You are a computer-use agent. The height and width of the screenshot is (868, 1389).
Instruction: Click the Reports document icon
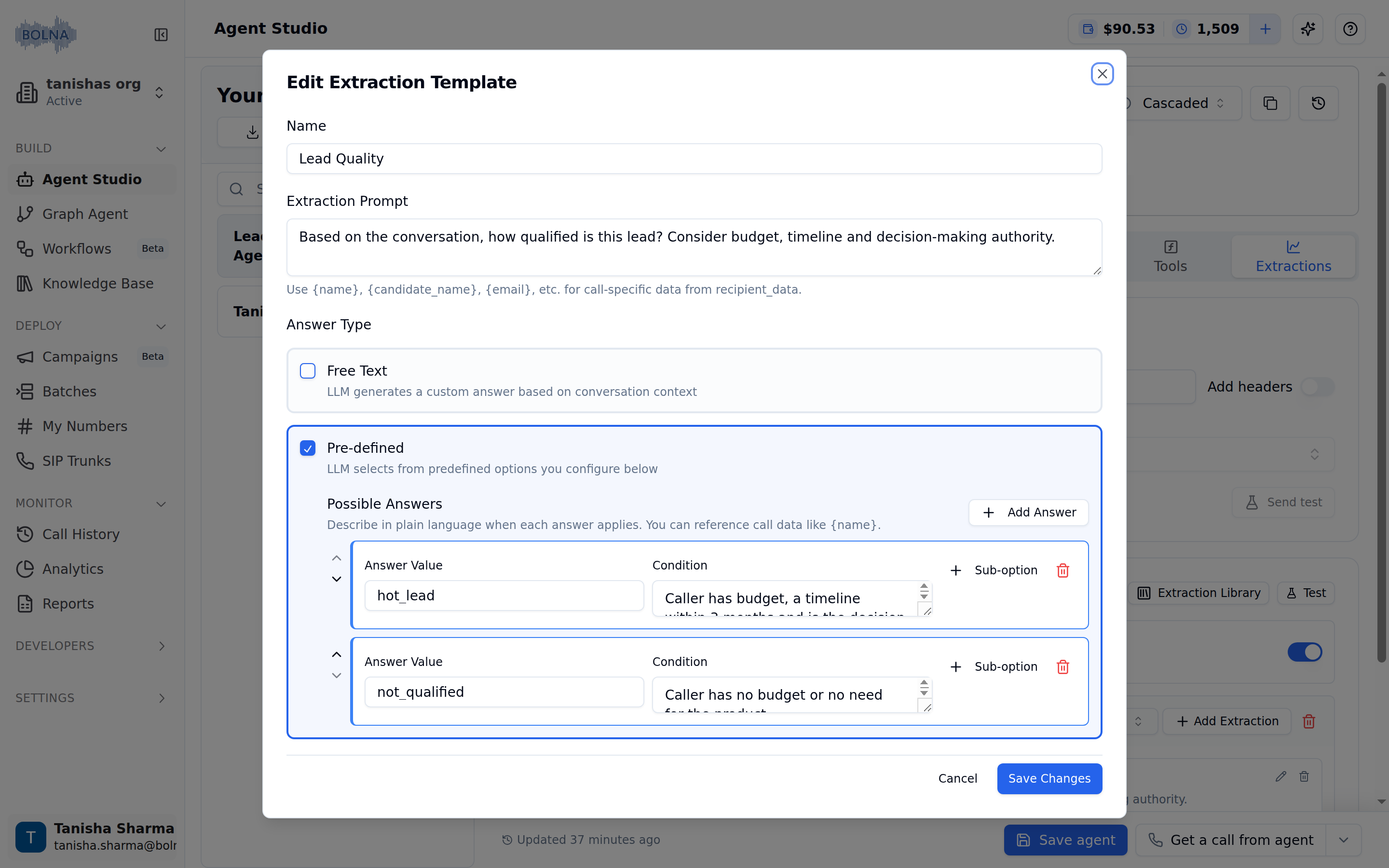25,603
